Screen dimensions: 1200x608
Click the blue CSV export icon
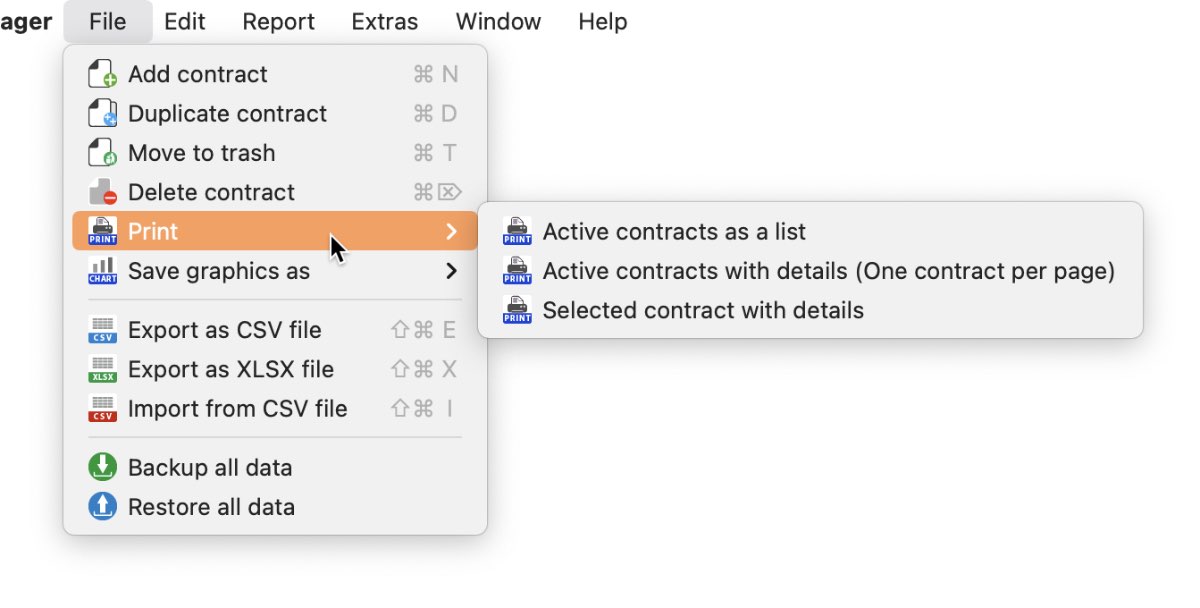pos(103,330)
